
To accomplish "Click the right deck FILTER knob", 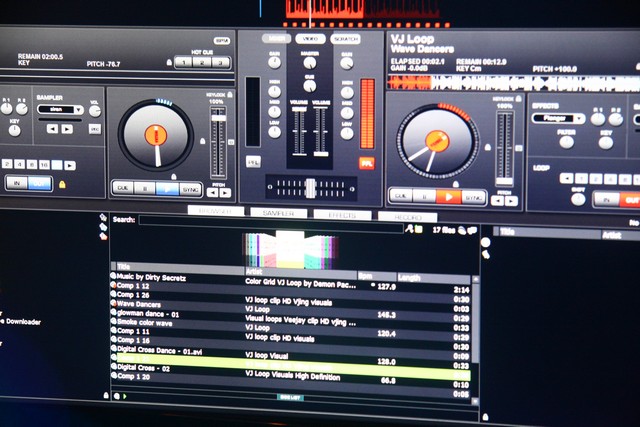I will 567,142.
